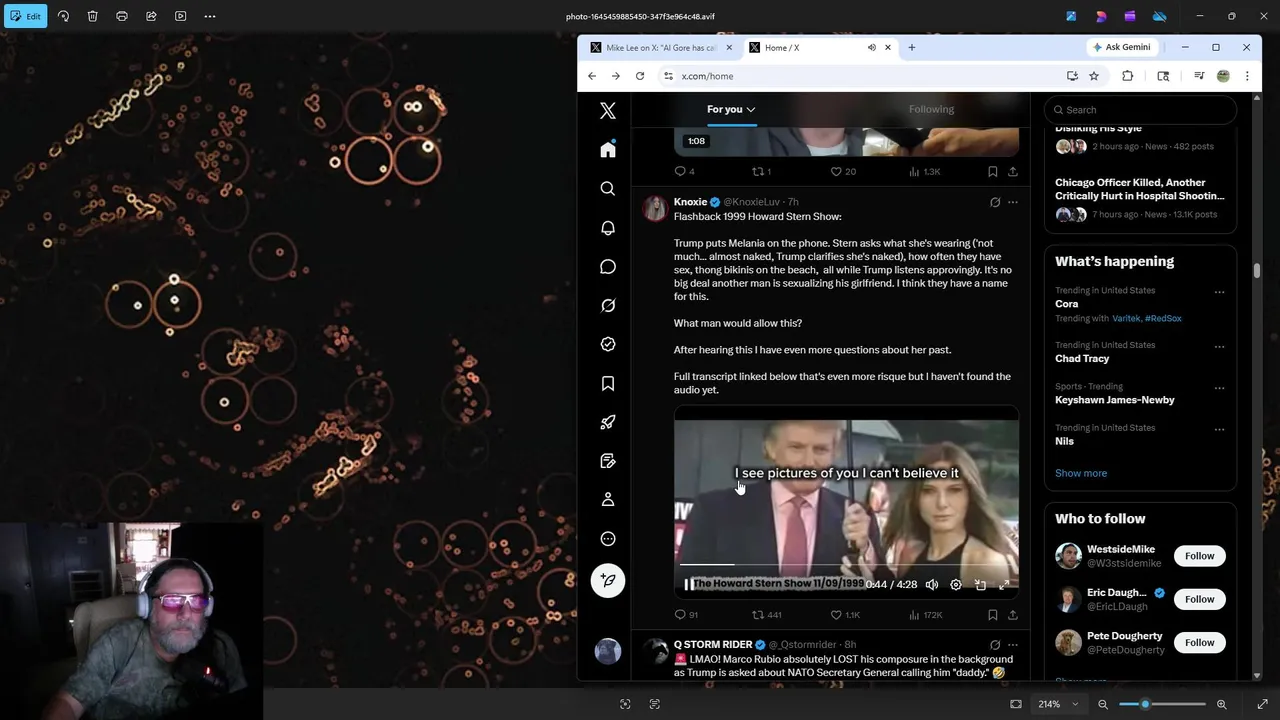
Task: Adjust the Photos zoom slider
Action: [x=1162, y=704]
